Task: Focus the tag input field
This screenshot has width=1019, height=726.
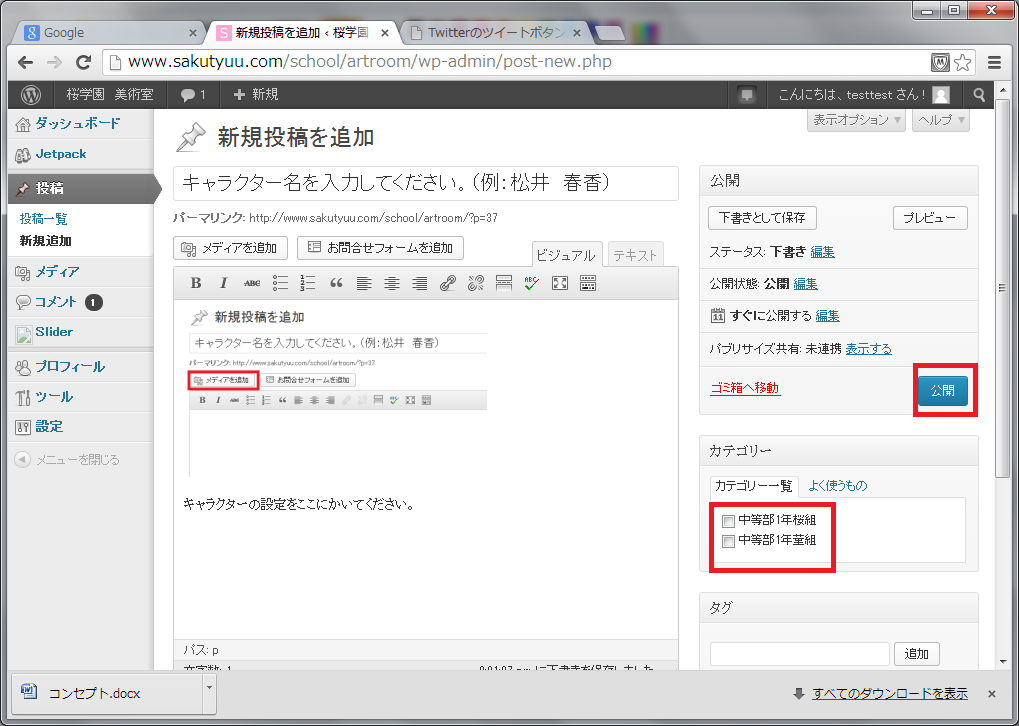Action: pos(799,654)
